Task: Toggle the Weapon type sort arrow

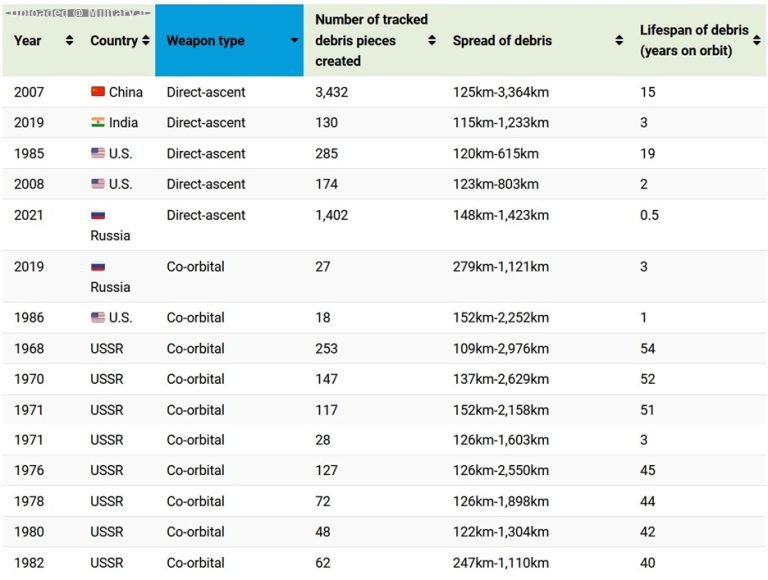Action: coord(294,40)
